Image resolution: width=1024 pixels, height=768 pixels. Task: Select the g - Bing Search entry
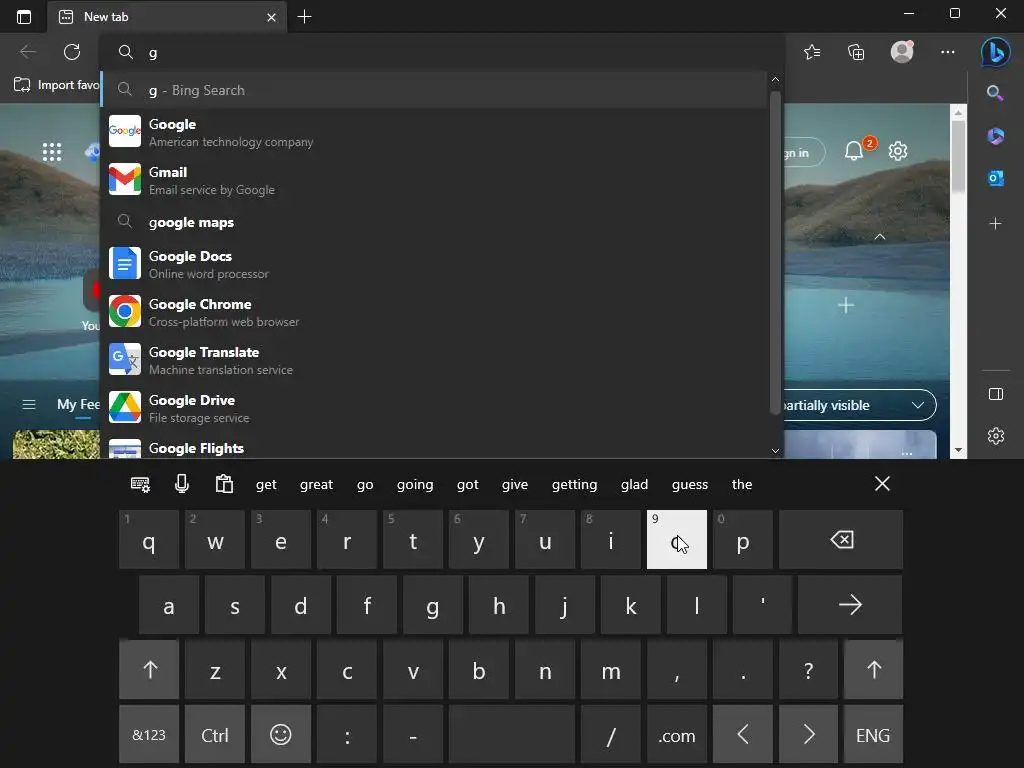click(x=435, y=90)
